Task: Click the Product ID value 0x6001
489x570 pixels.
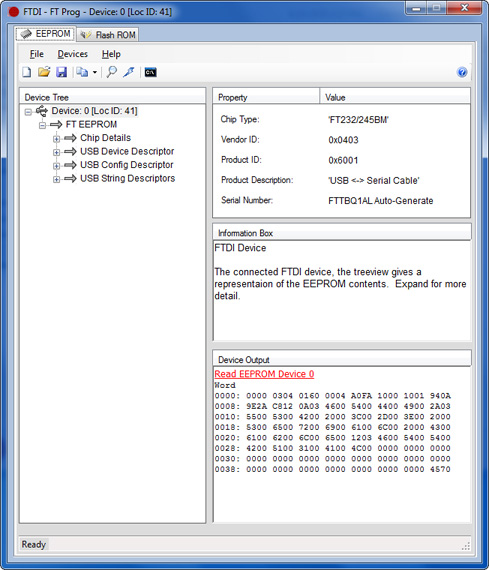Action: [x=343, y=160]
